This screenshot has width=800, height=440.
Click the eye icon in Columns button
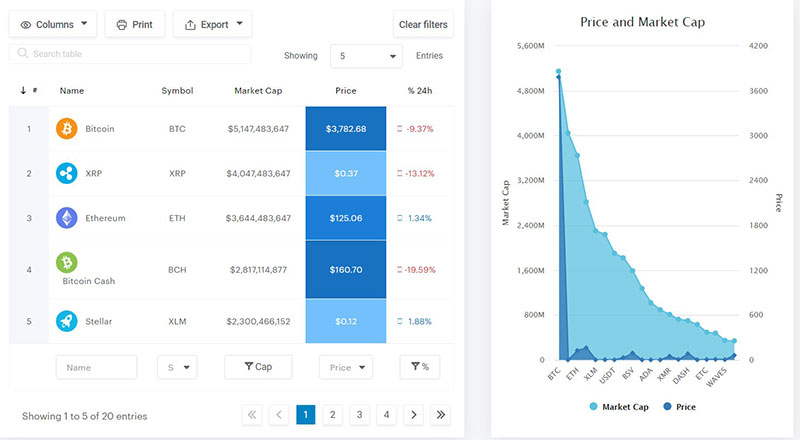26,25
